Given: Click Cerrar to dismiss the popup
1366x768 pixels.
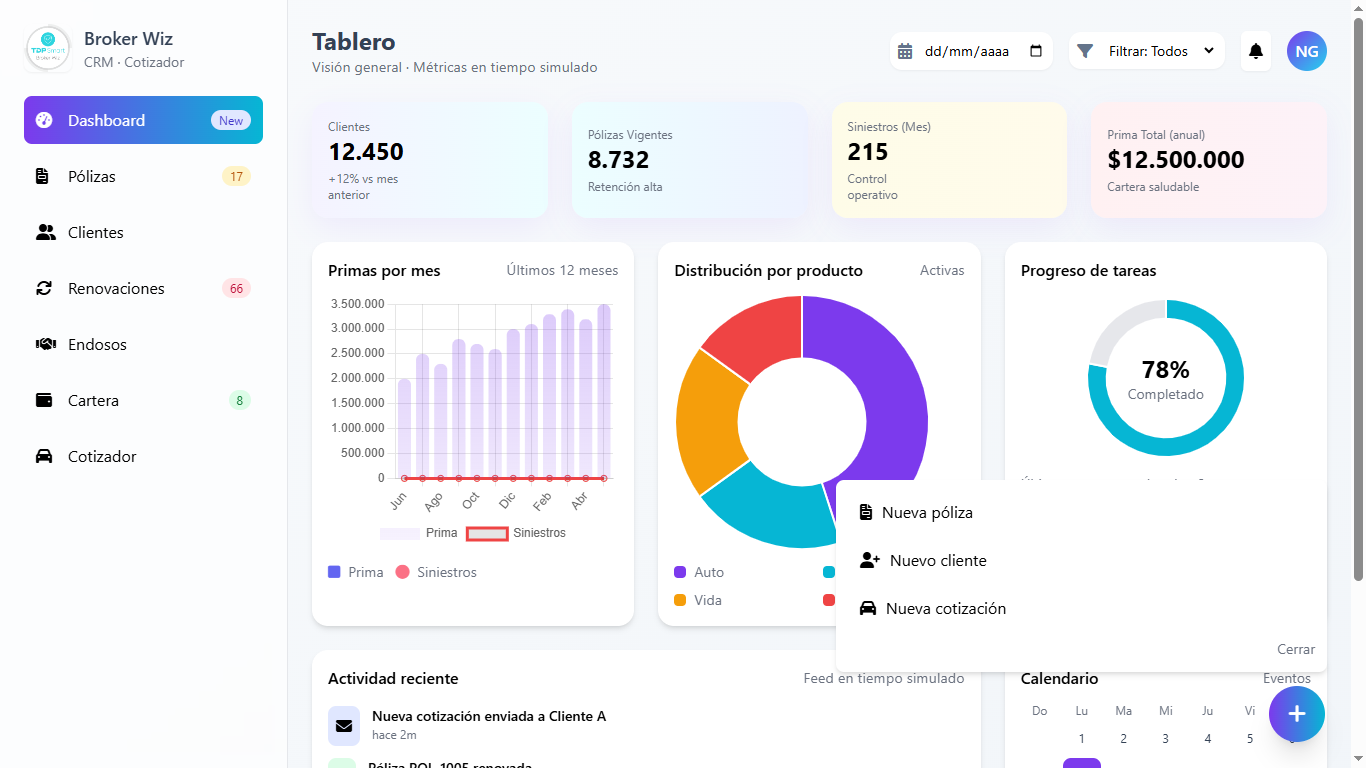Looking at the screenshot, I should point(1295,649).
